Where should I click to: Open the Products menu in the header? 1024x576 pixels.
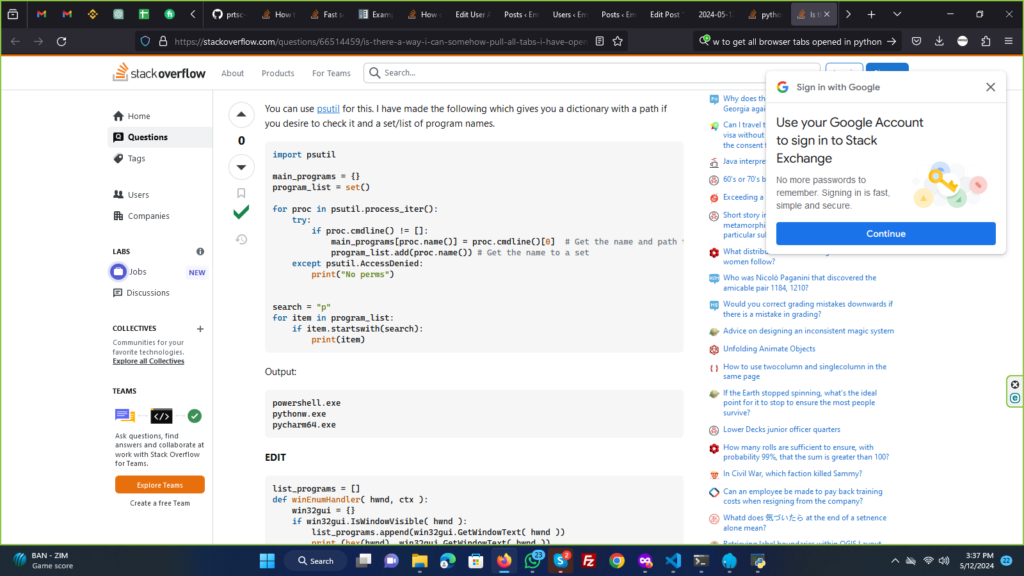point(278,73)
